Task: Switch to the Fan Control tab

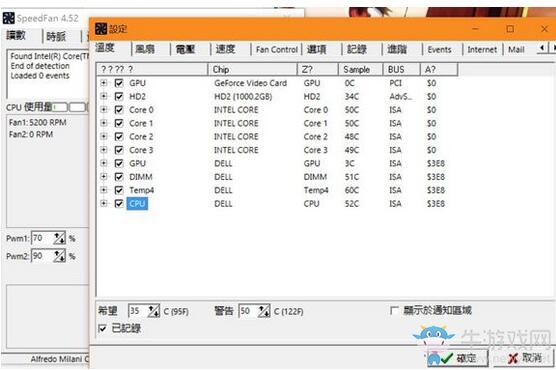Action: tap(277, 49)
